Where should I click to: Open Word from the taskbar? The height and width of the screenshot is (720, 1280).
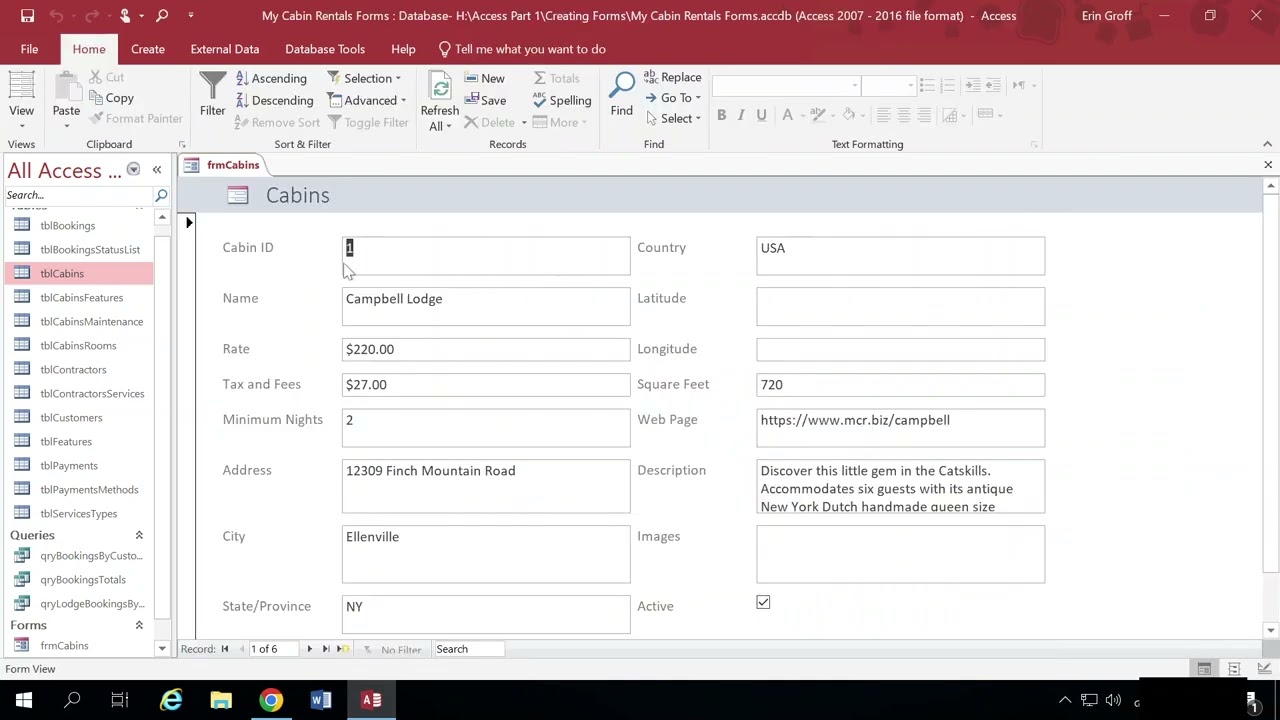[321, 700]
